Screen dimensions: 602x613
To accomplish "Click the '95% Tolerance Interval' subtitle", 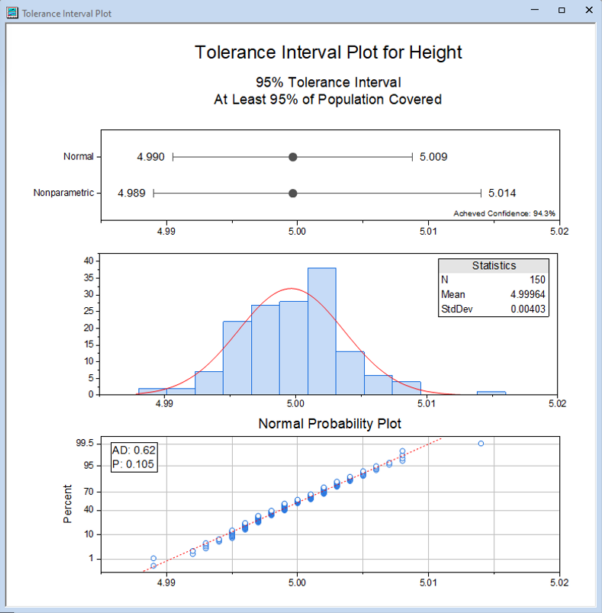I will tap(328, 82).
